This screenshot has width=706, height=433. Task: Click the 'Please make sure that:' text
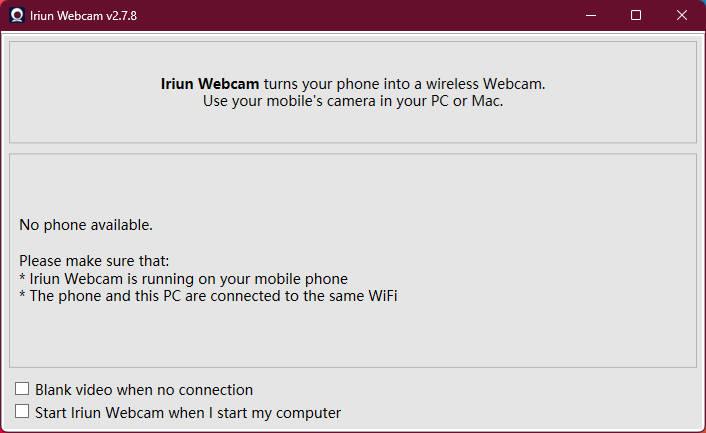tap(94, 261)
